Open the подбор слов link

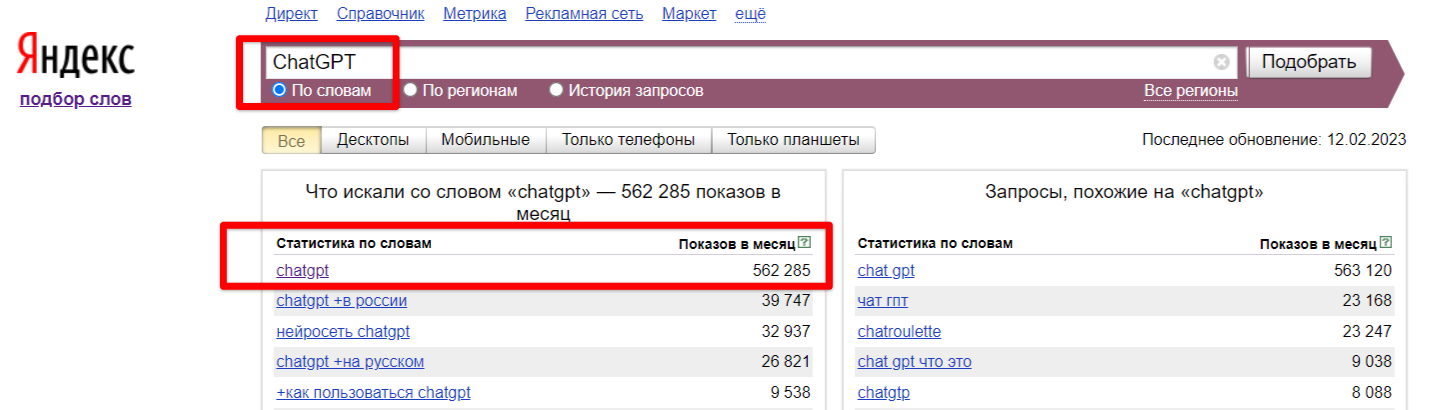pos(76,98)
